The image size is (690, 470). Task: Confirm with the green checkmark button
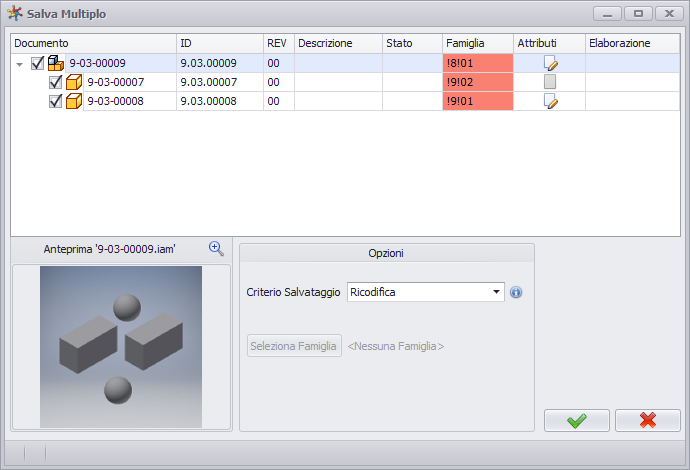tap(576, 420)
